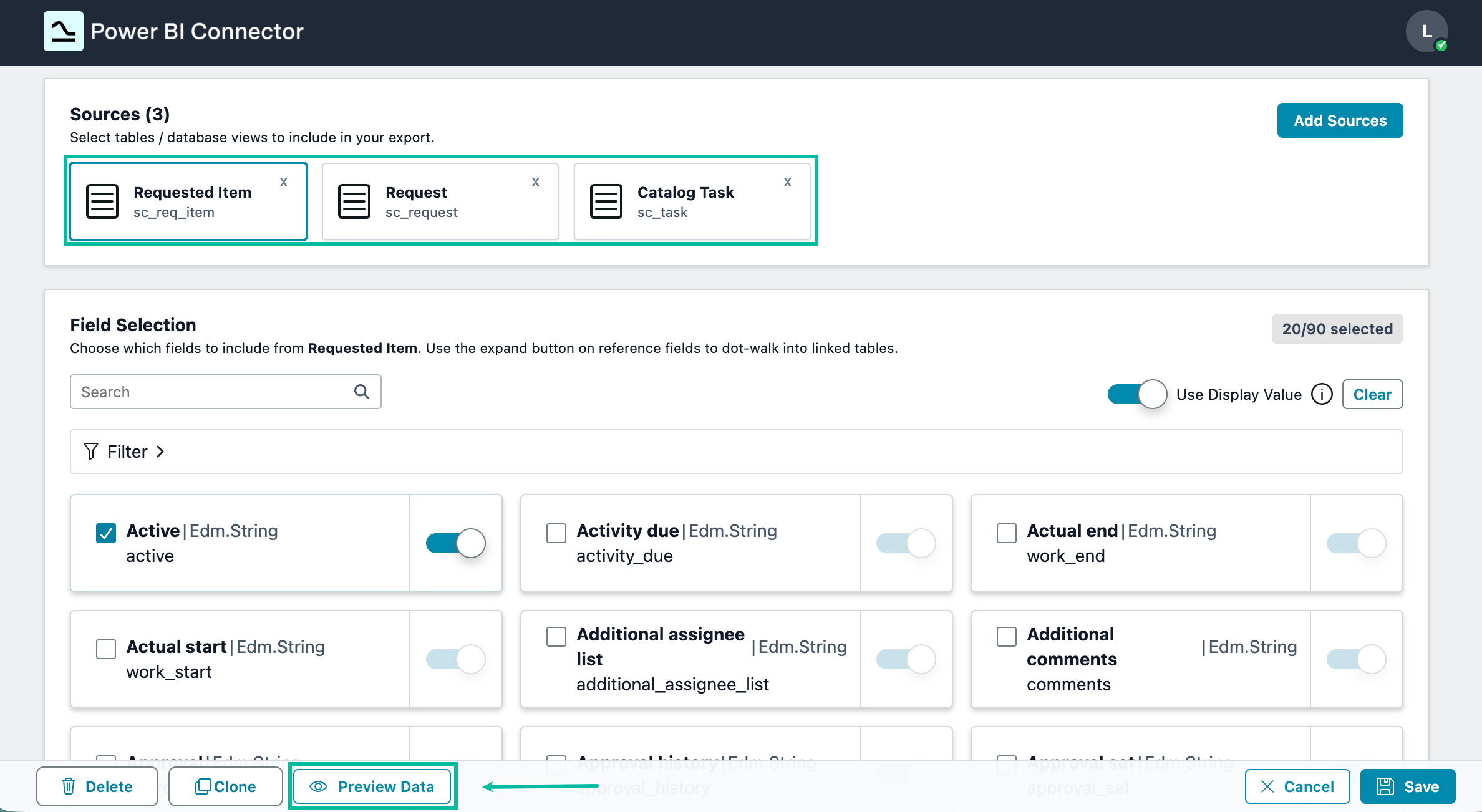
Task: Click the work_end field name text
Action: click(x=1065, y=556)
